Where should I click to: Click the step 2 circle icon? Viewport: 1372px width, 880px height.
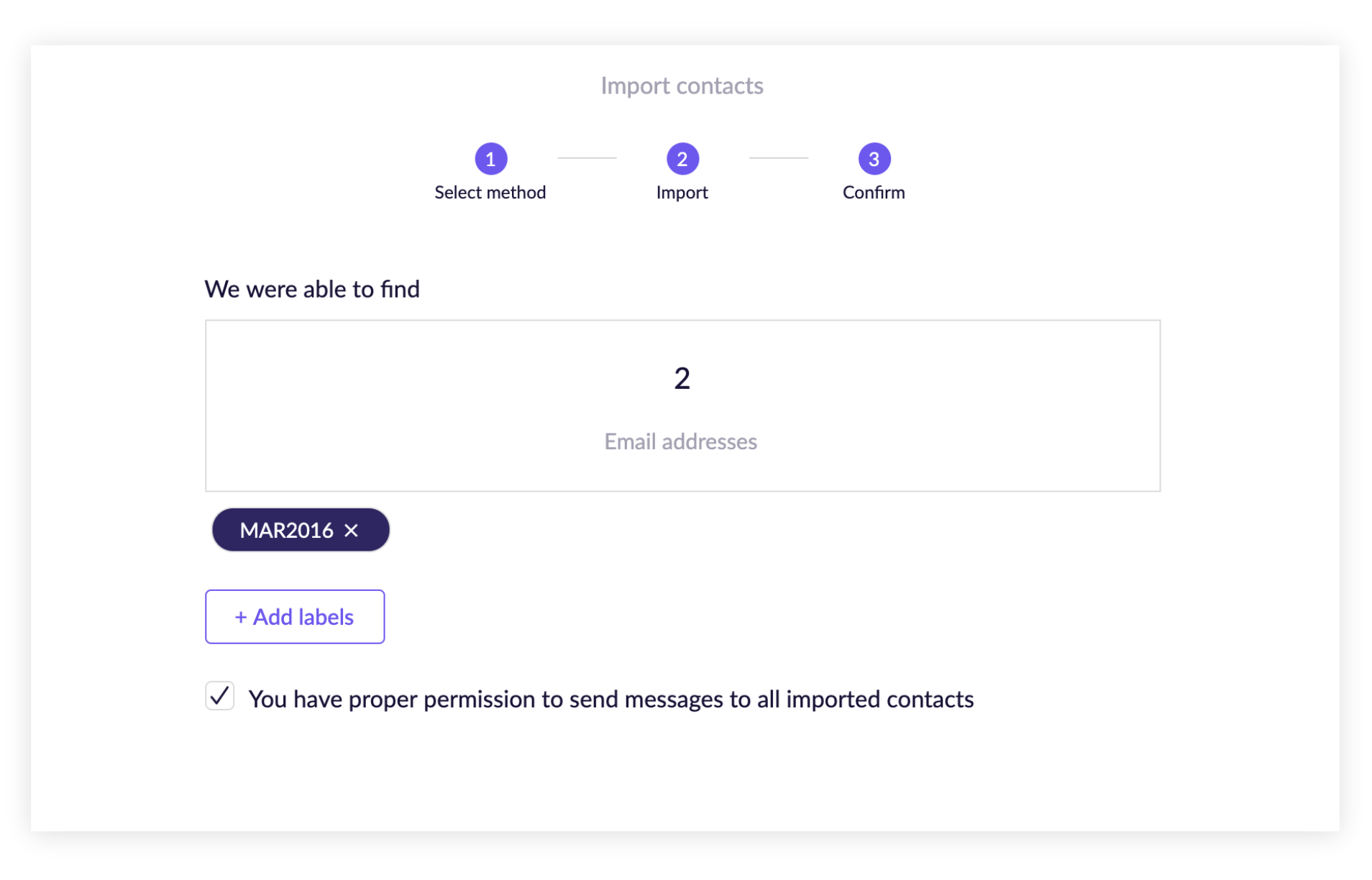tap(682, 159)
